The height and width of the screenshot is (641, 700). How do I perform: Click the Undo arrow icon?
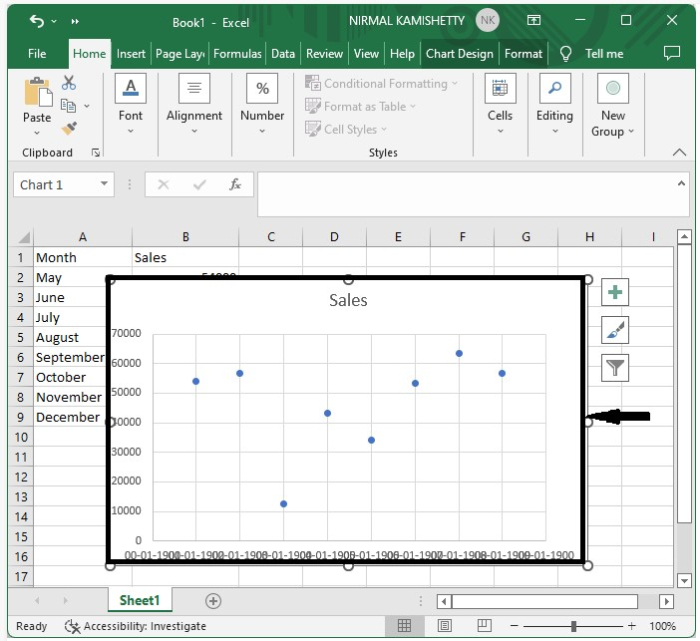tap(37, 21)
